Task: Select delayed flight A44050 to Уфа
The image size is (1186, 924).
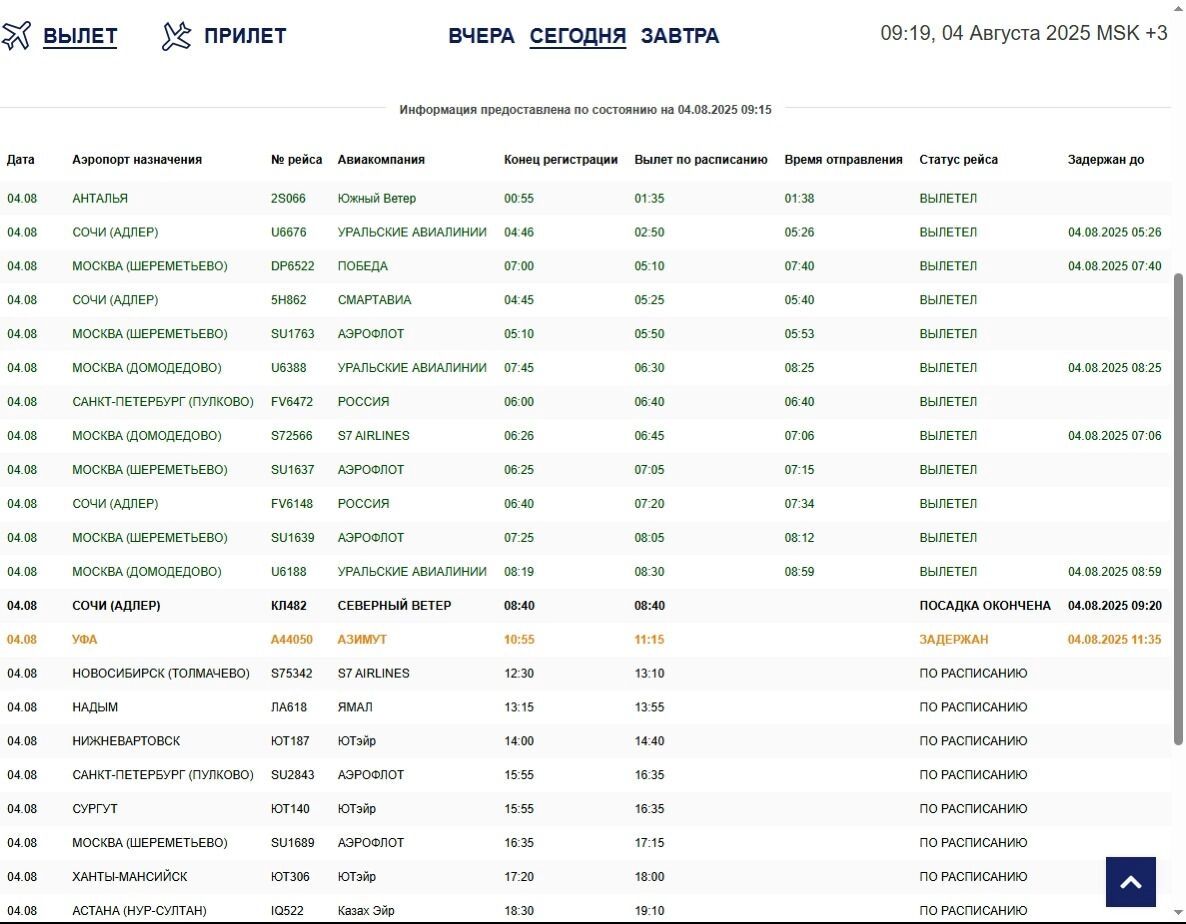Action: tap(292, 639)
